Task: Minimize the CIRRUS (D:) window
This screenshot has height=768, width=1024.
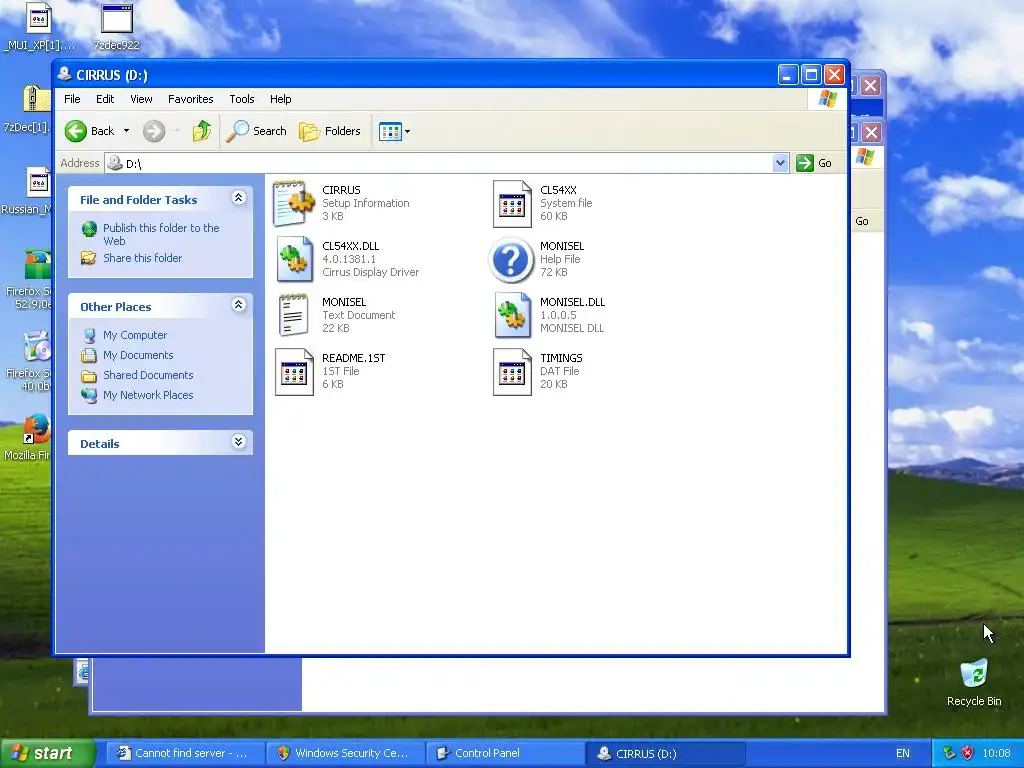Action: [x=788, y=75]
